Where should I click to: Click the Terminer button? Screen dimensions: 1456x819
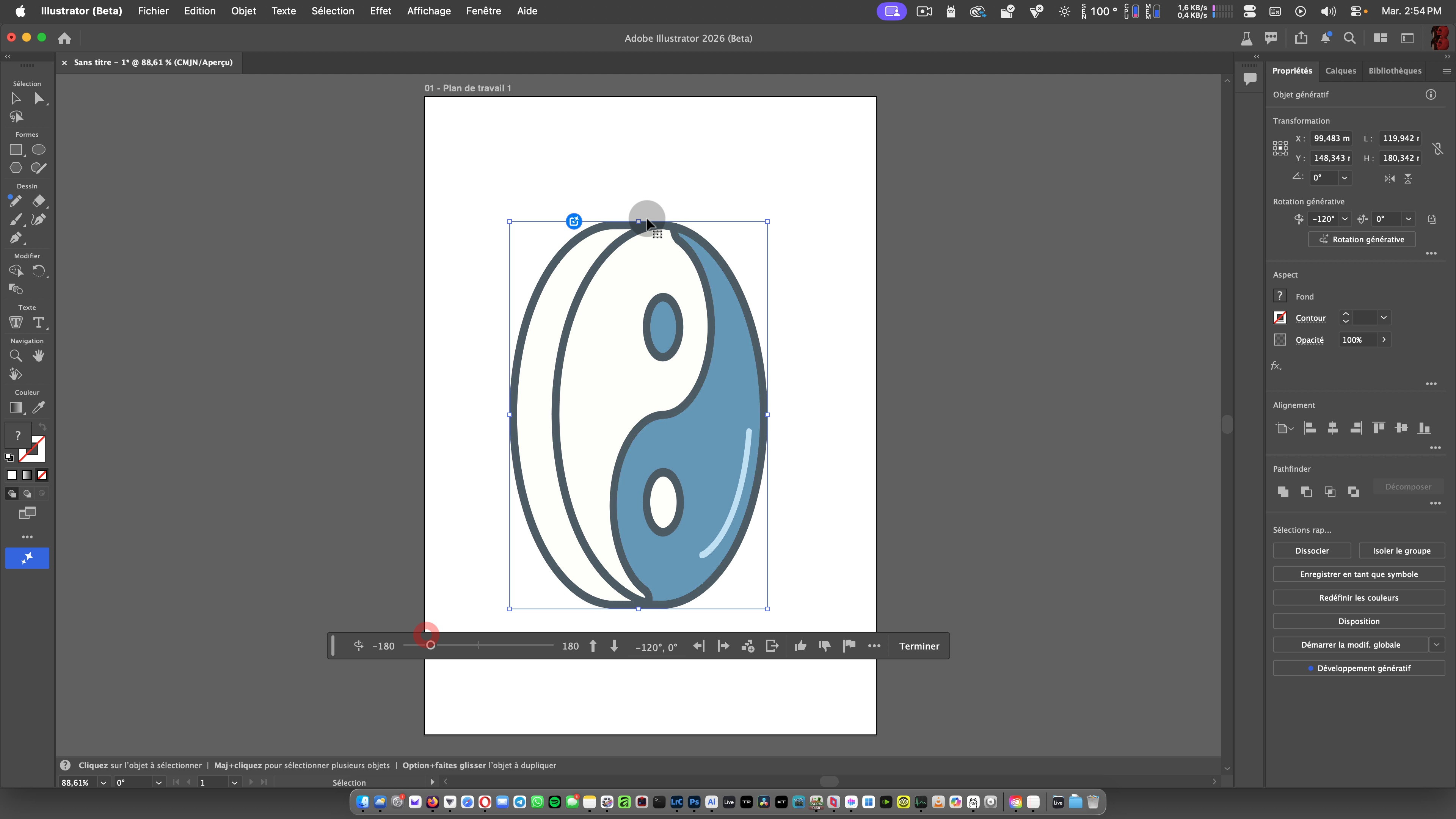[x=918, y=646]
